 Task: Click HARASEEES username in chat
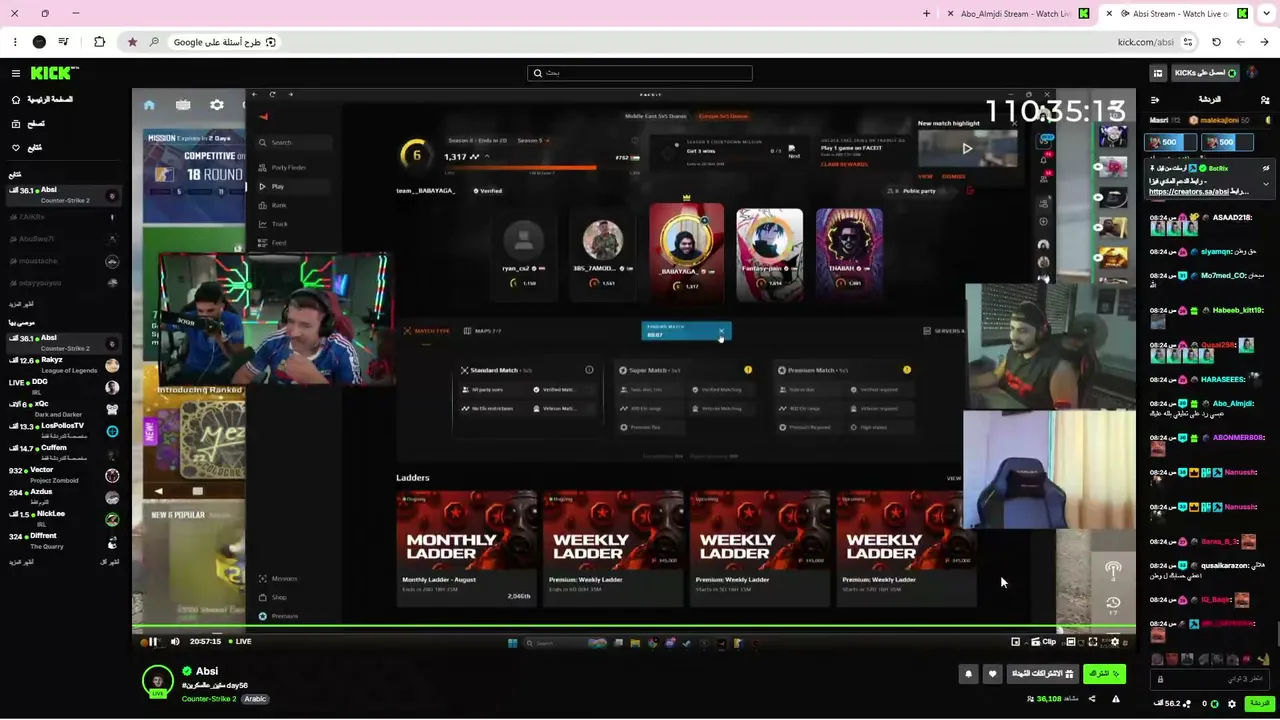pyautogui.click(x=1223, y=379)
